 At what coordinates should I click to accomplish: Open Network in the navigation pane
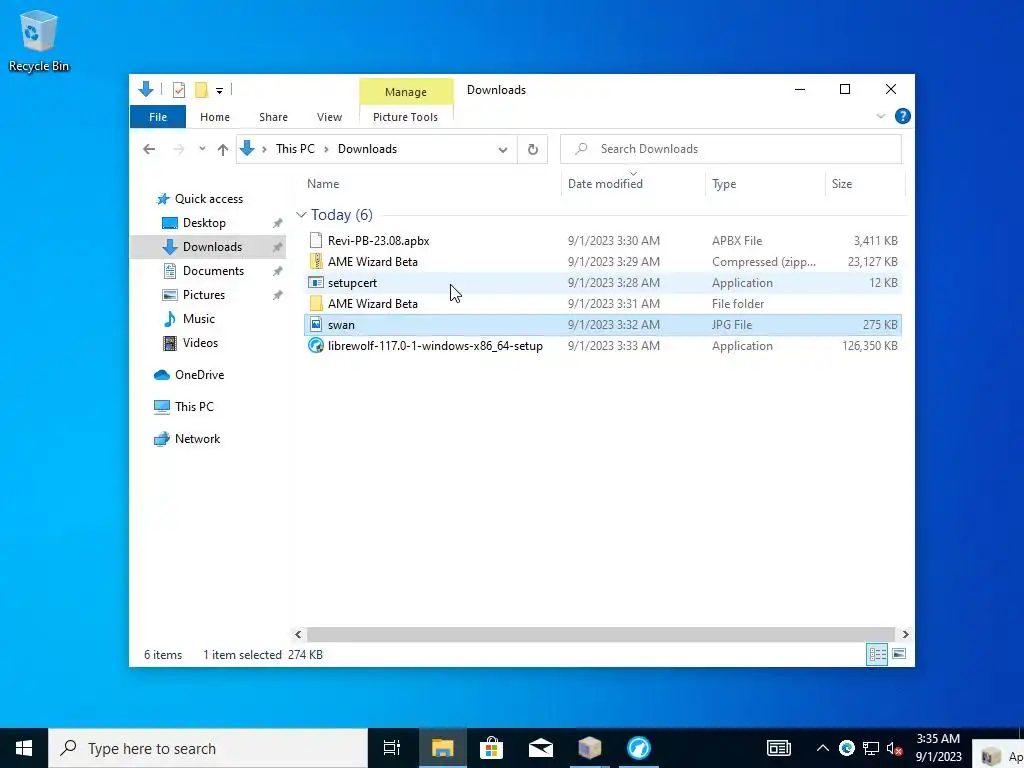click(197, 439)
